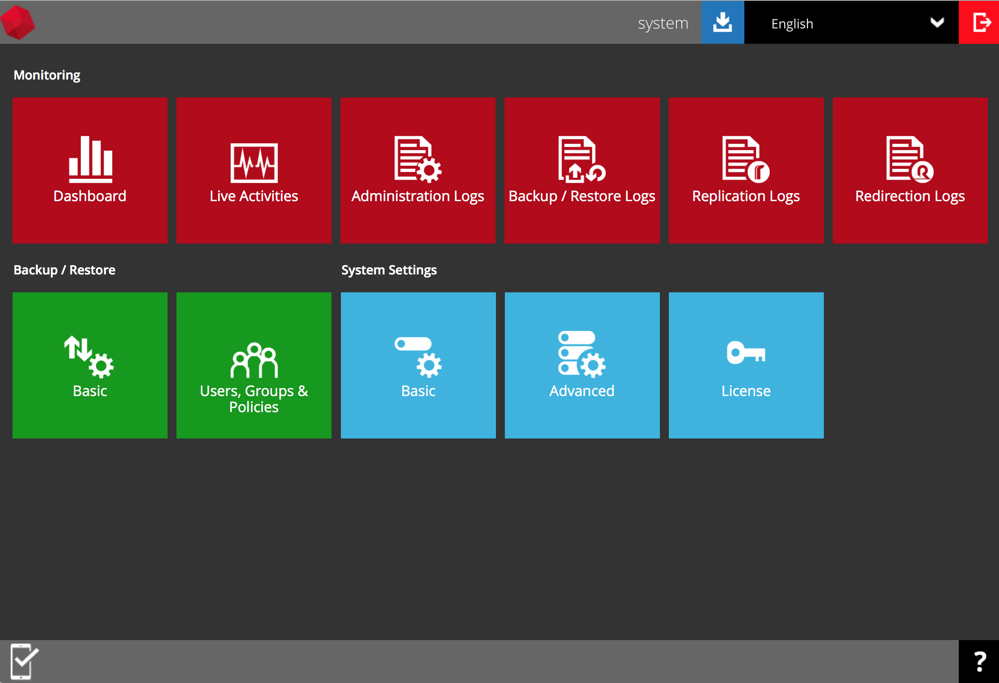Open the Replication Logs tile

(x=746, y=170)
